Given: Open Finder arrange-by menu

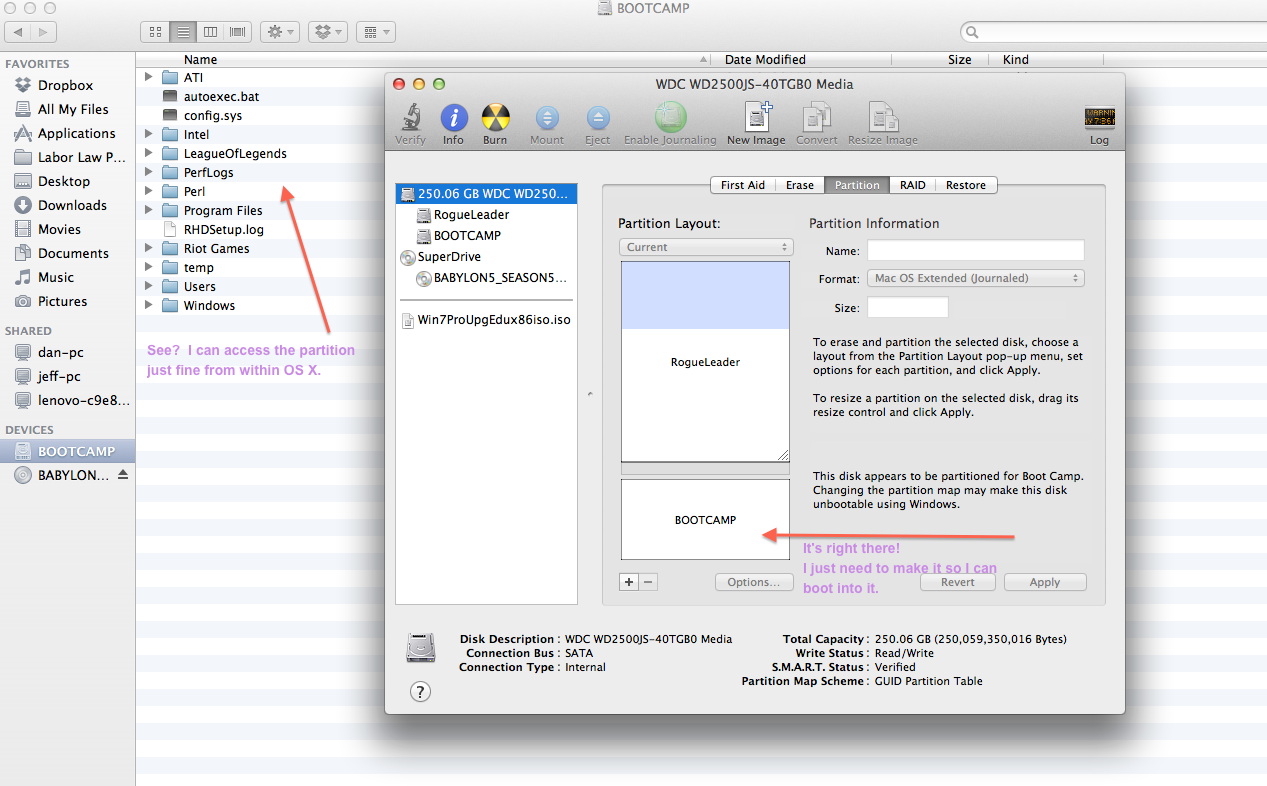Looking at the screenshot, I should click(x=375, y=32).
